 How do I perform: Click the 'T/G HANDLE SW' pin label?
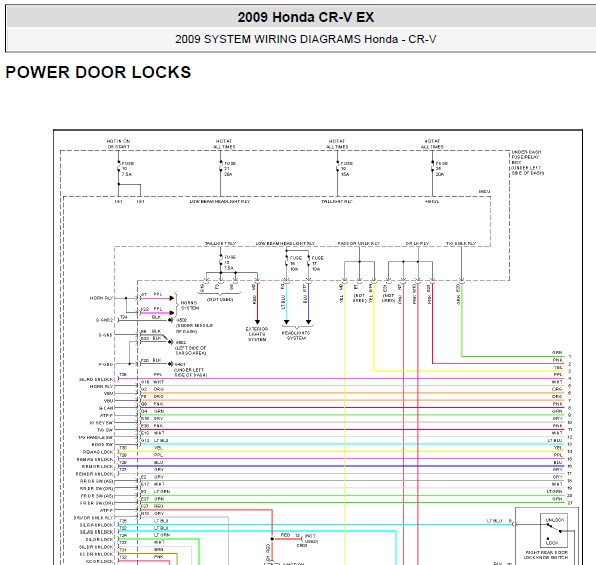96,437
